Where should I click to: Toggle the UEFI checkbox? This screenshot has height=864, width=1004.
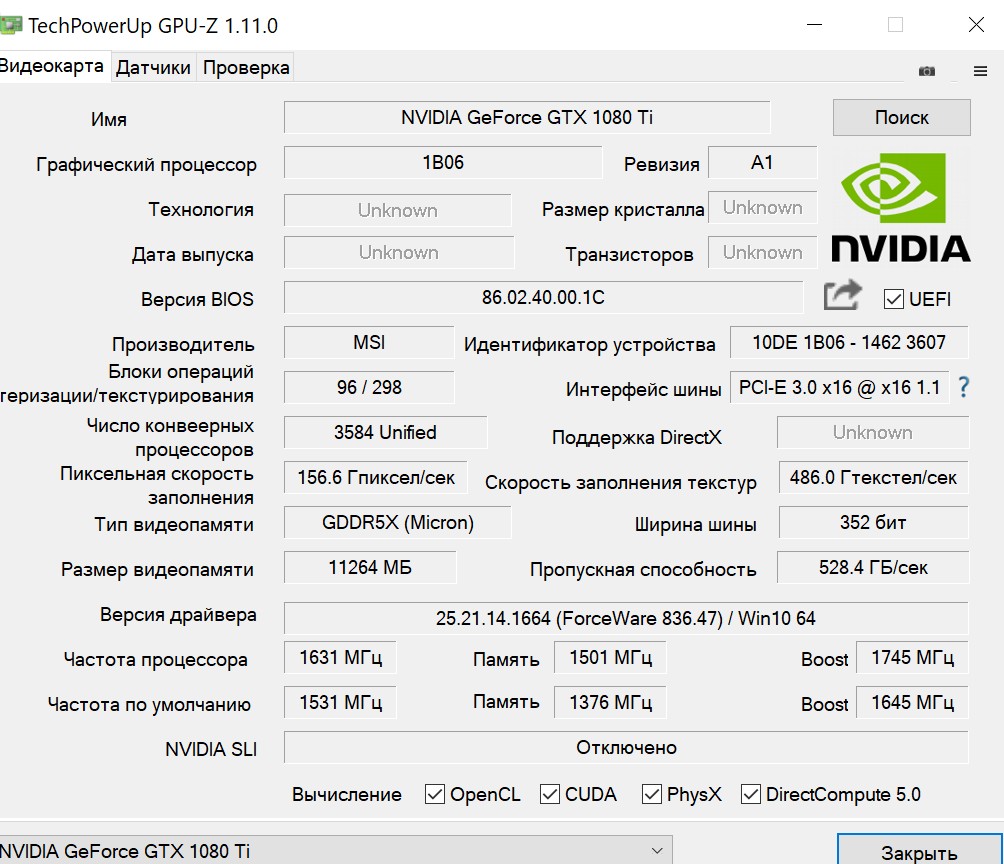(x=894, y=299)
